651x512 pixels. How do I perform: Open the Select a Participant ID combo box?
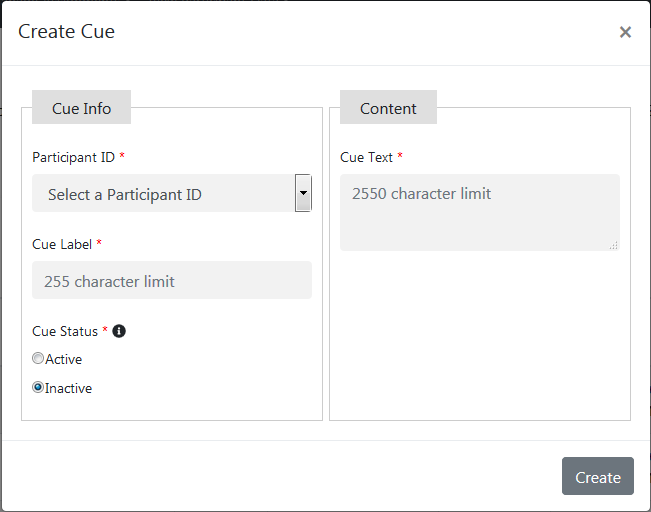tap(163, 194)
